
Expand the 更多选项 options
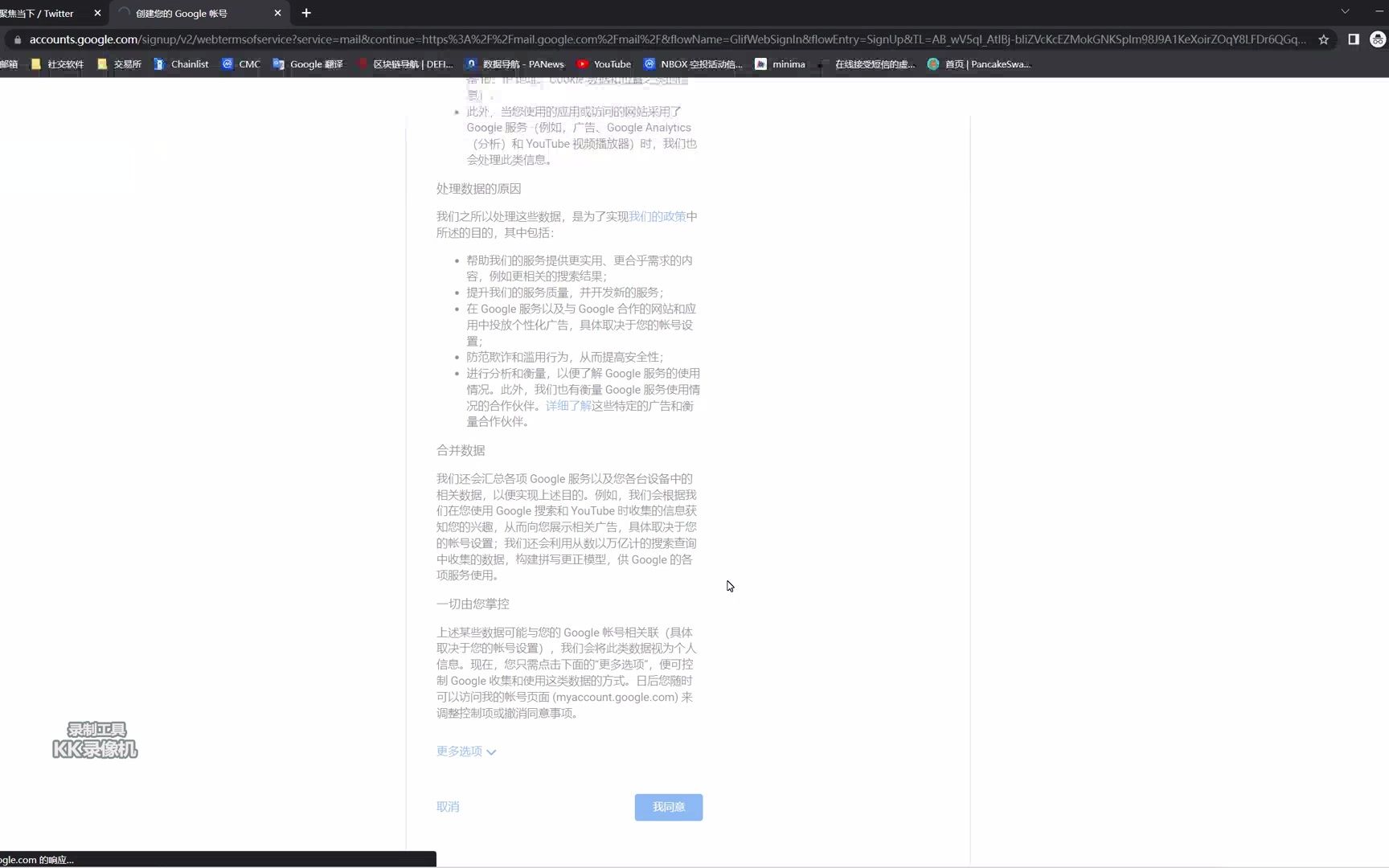click(466, 751)
